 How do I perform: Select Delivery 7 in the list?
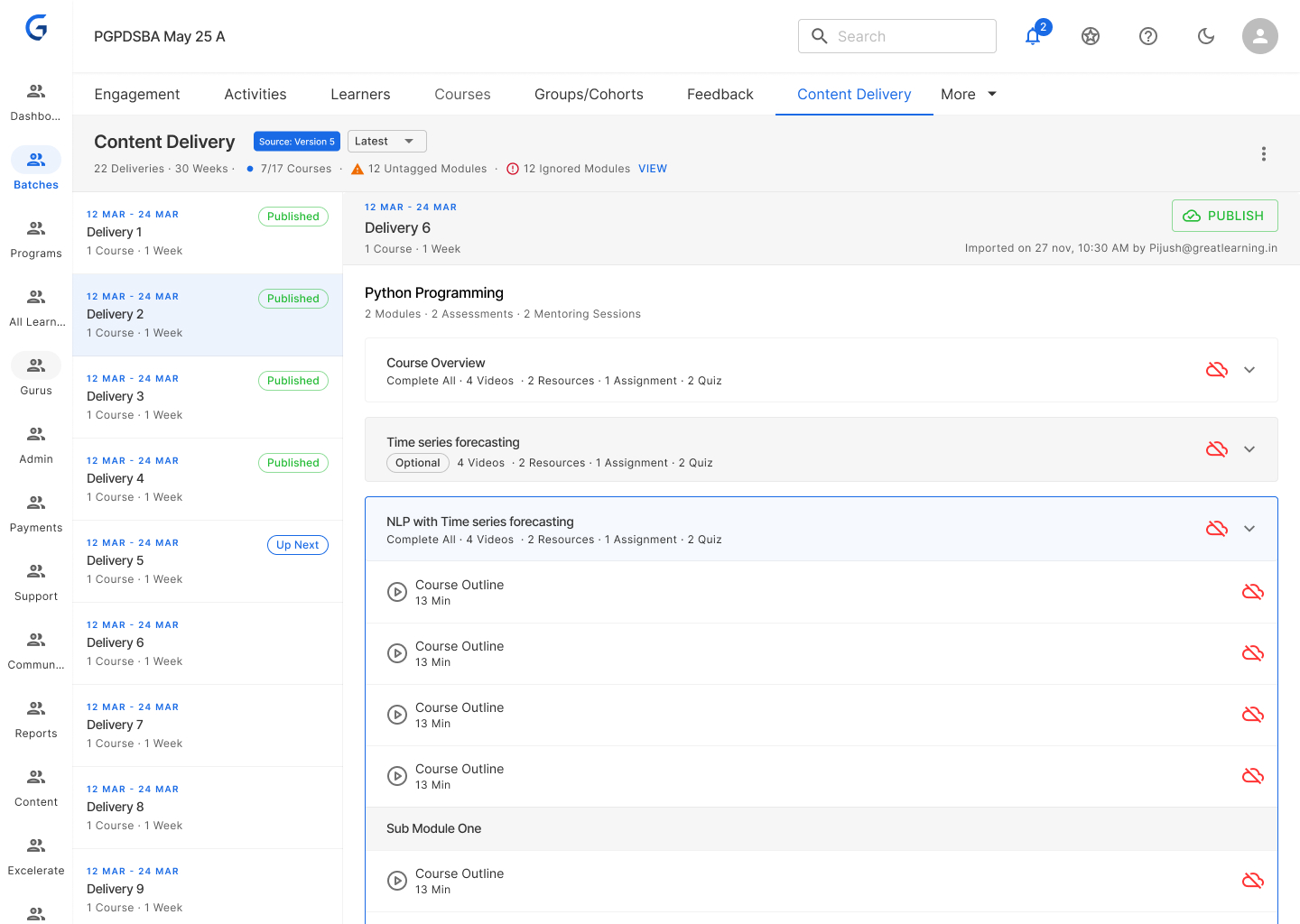pyautogui.click(x=208, y=725)
